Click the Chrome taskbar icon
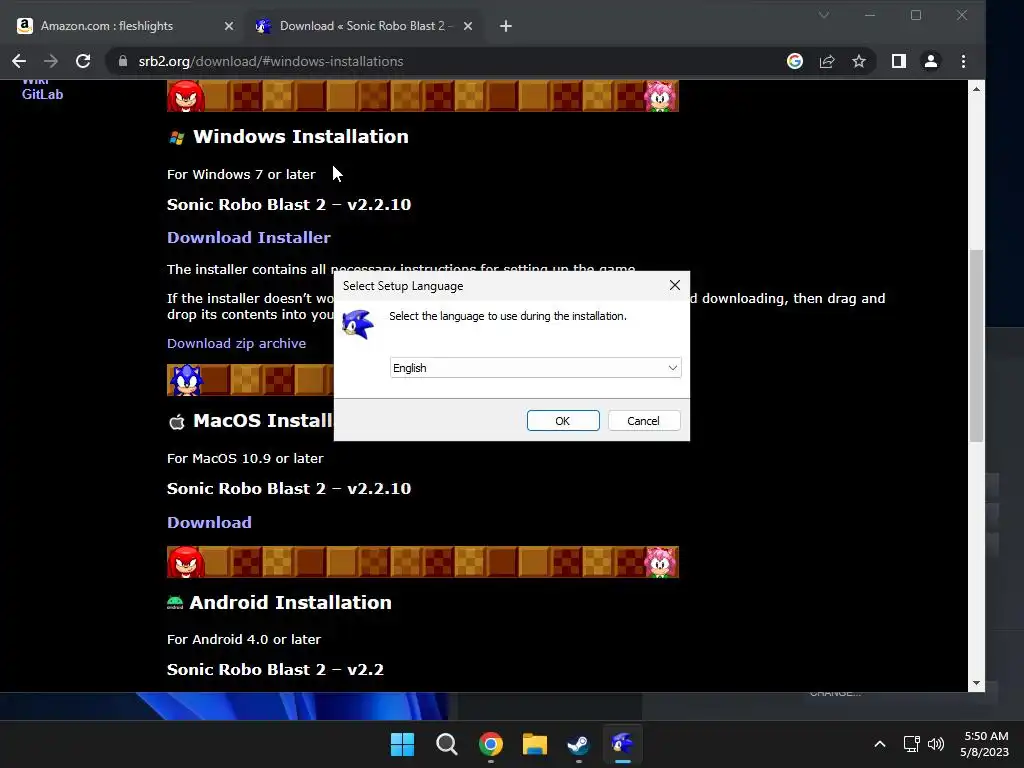This screenshot has height=768, width=1024. [x=490, y=744]
